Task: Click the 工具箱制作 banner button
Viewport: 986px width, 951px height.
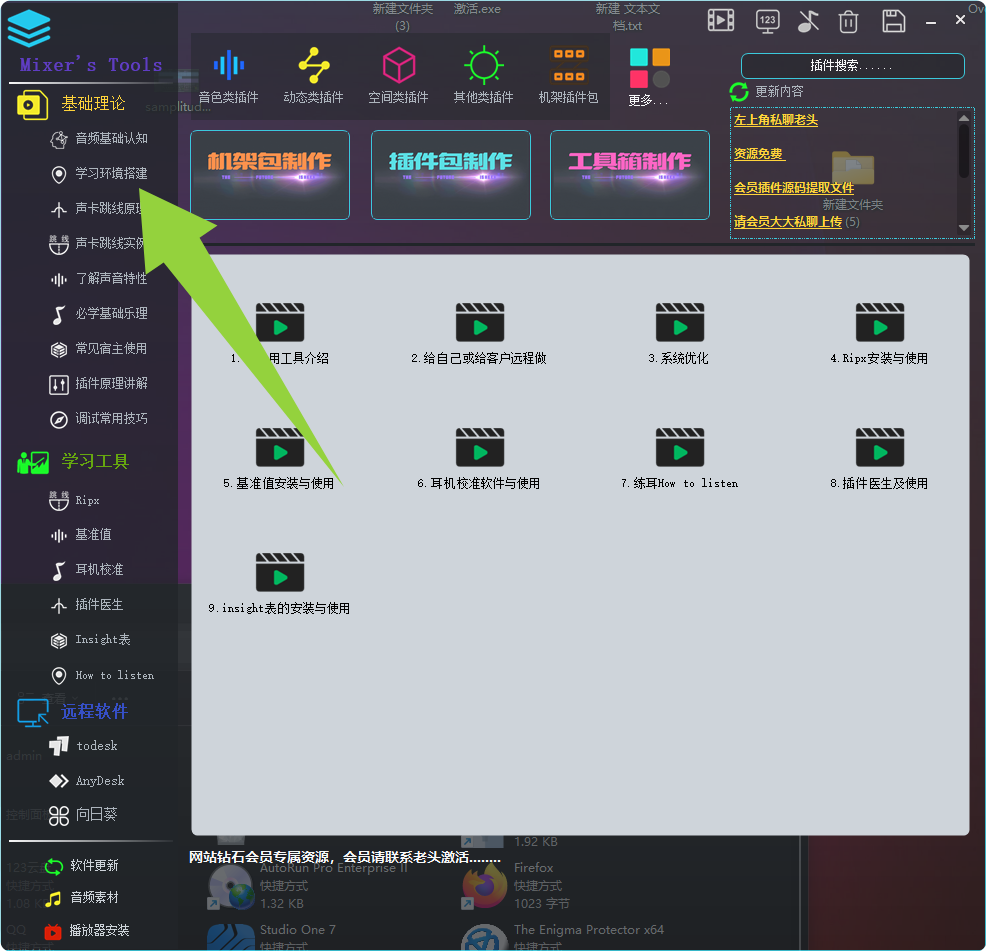Action: coord(630,175)
